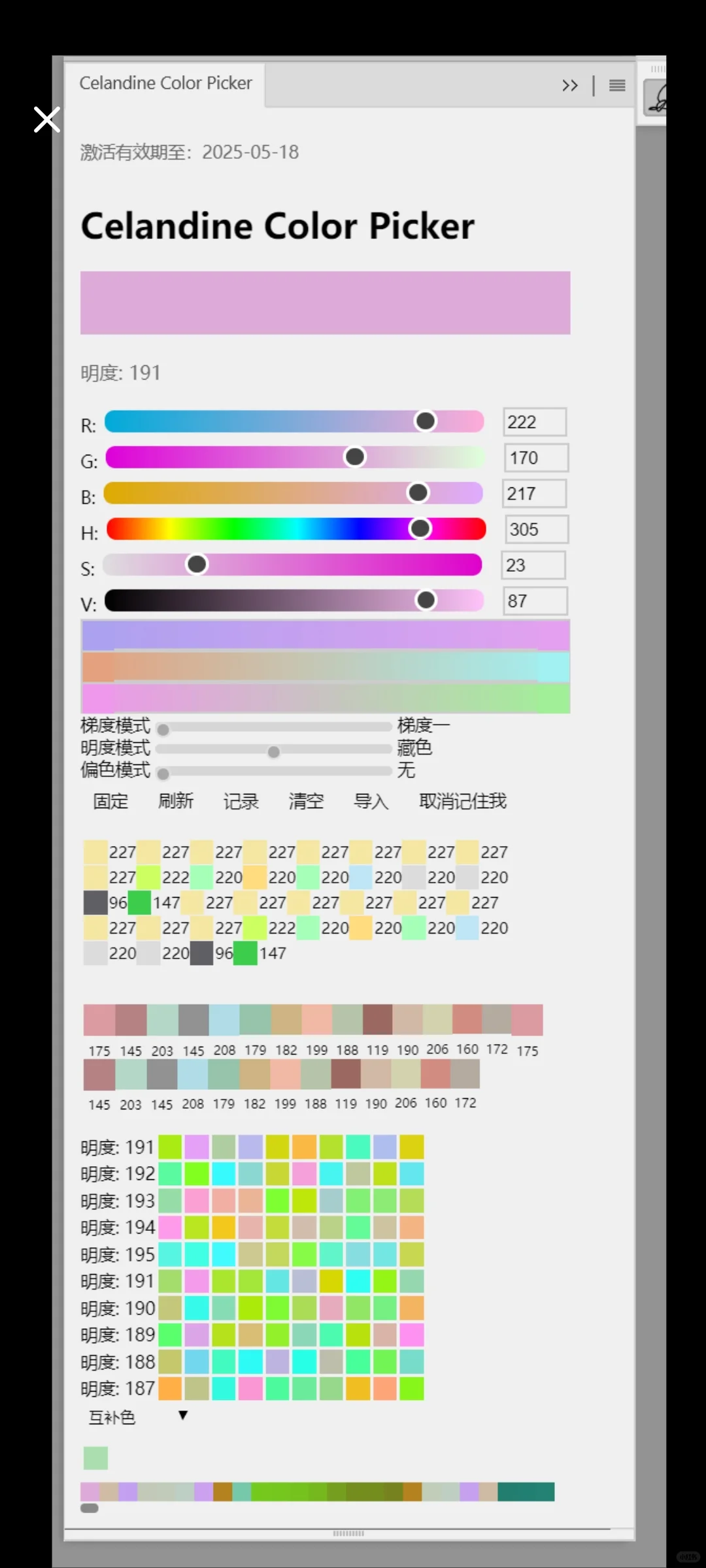
Task: Click the 藏色 mode value label
Action: [x=414, y=747]
